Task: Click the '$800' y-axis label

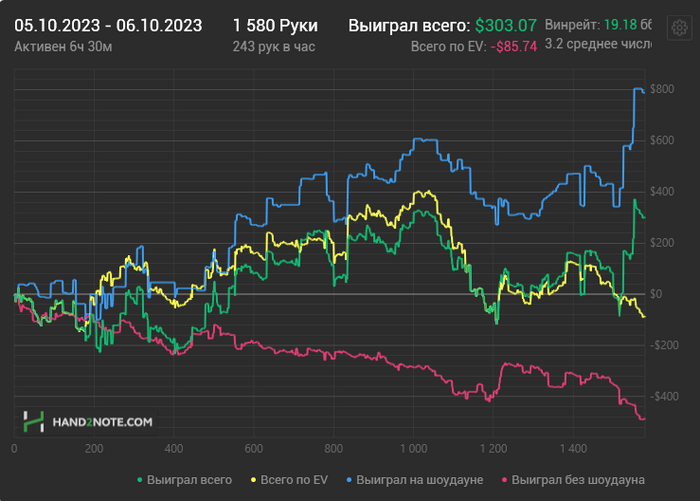Action: (662, 89)
